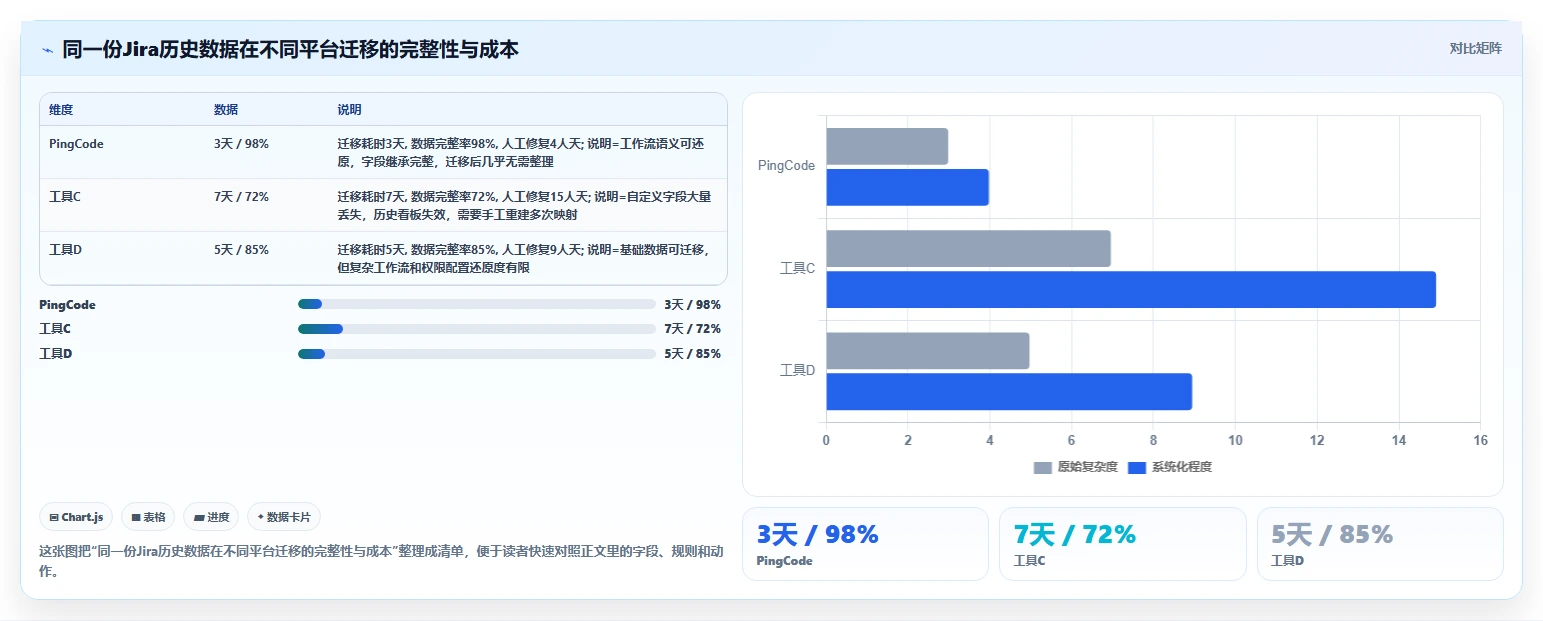This screenshot has width=1543, height=621.
Task: Click the '5天 / 85%' table cell
Action: pos(241,250)
